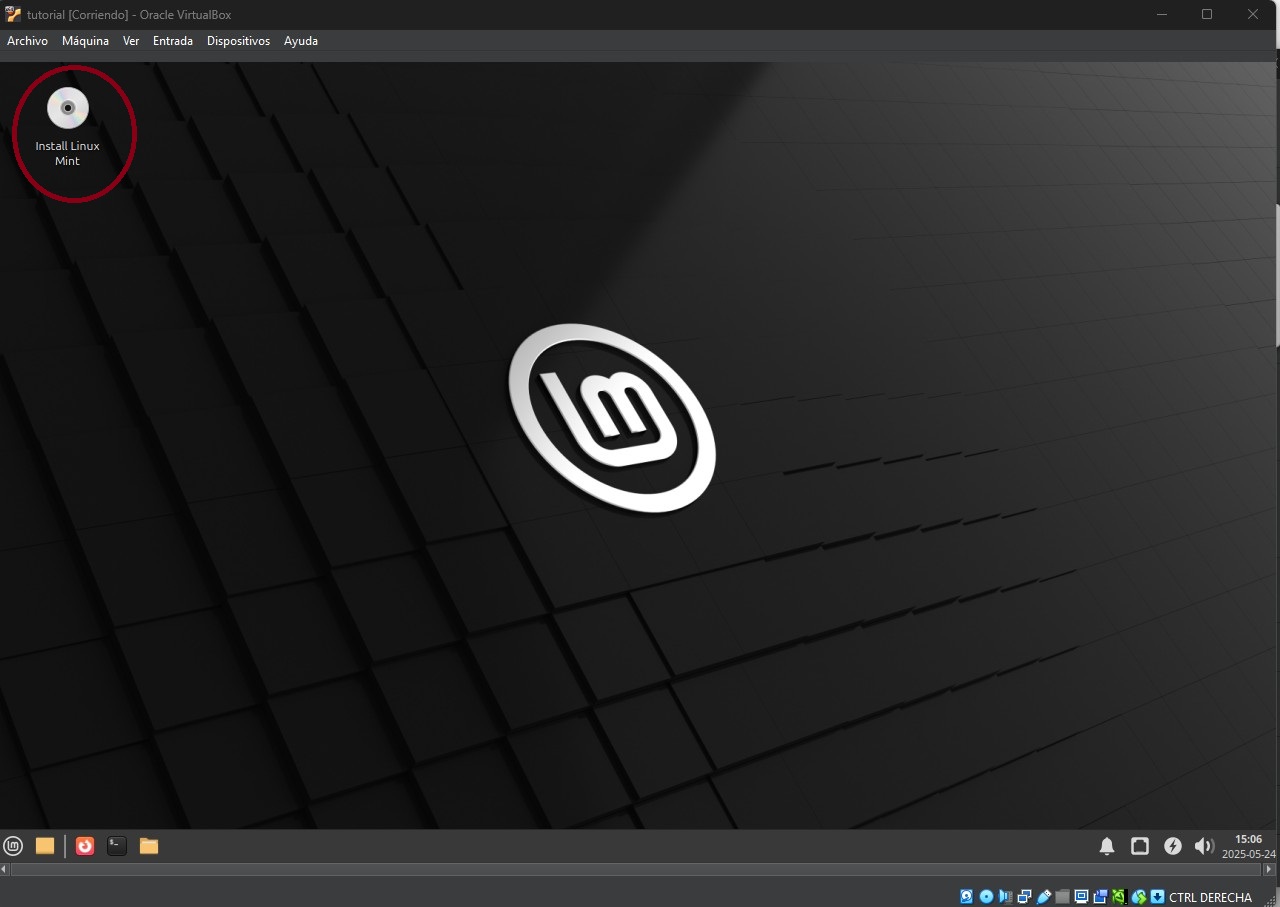Open the sound volume applet

[x=1204, y=846]
